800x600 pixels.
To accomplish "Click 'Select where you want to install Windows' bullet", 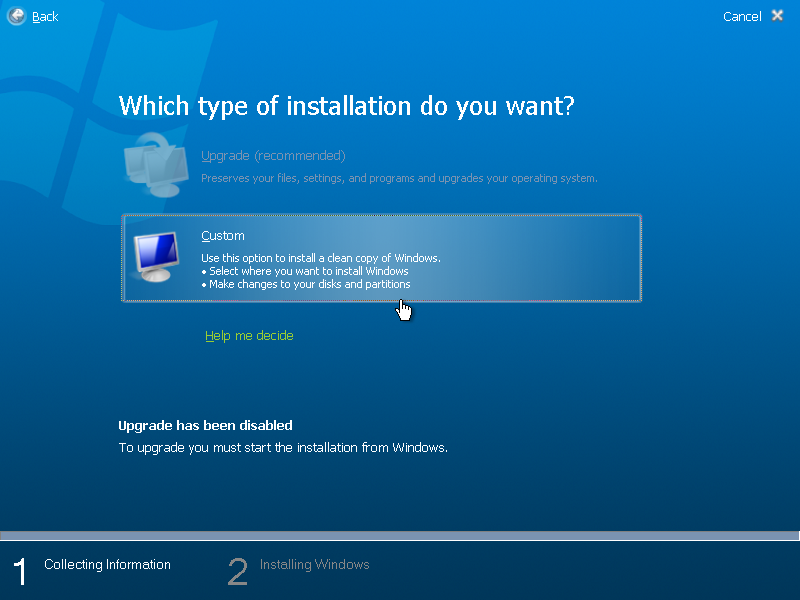I will point(305,271).
